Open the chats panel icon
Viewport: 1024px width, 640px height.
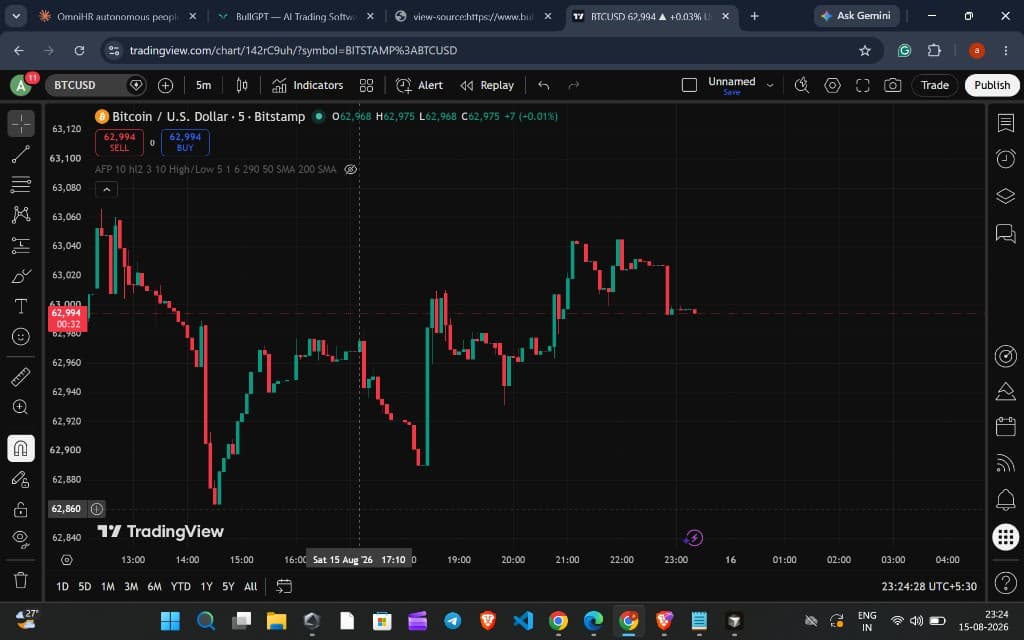point(1006,232)
